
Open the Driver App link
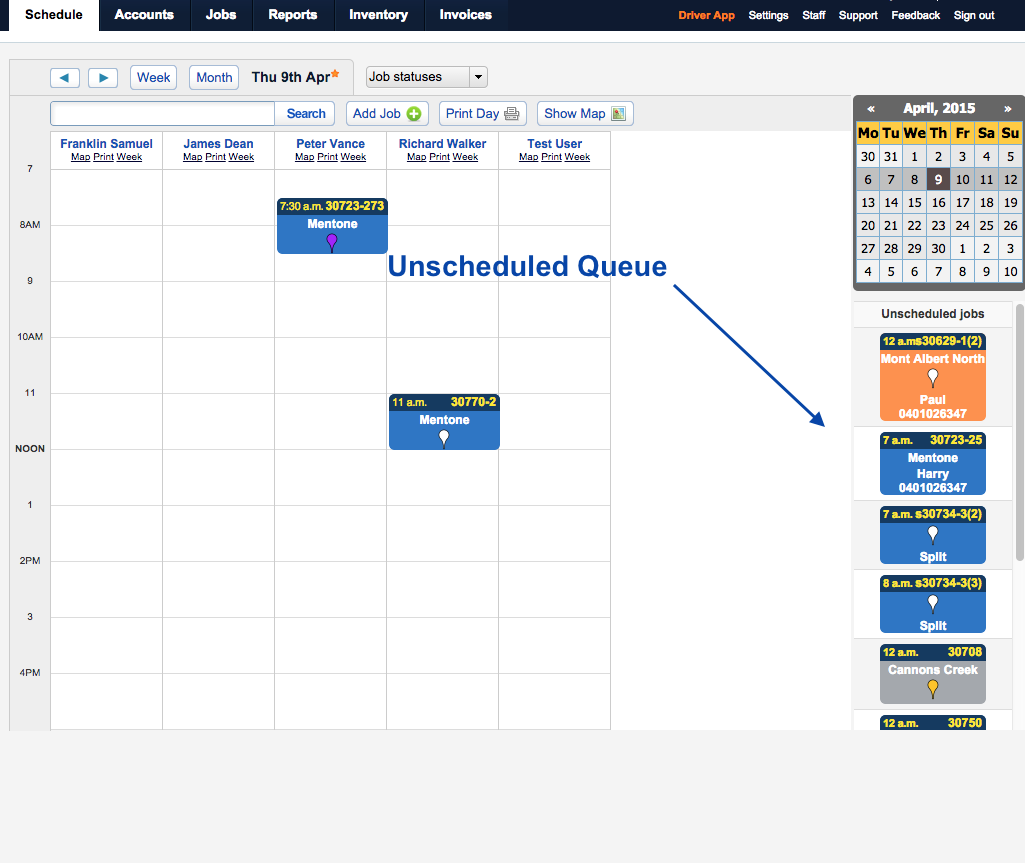click(706, 15)
